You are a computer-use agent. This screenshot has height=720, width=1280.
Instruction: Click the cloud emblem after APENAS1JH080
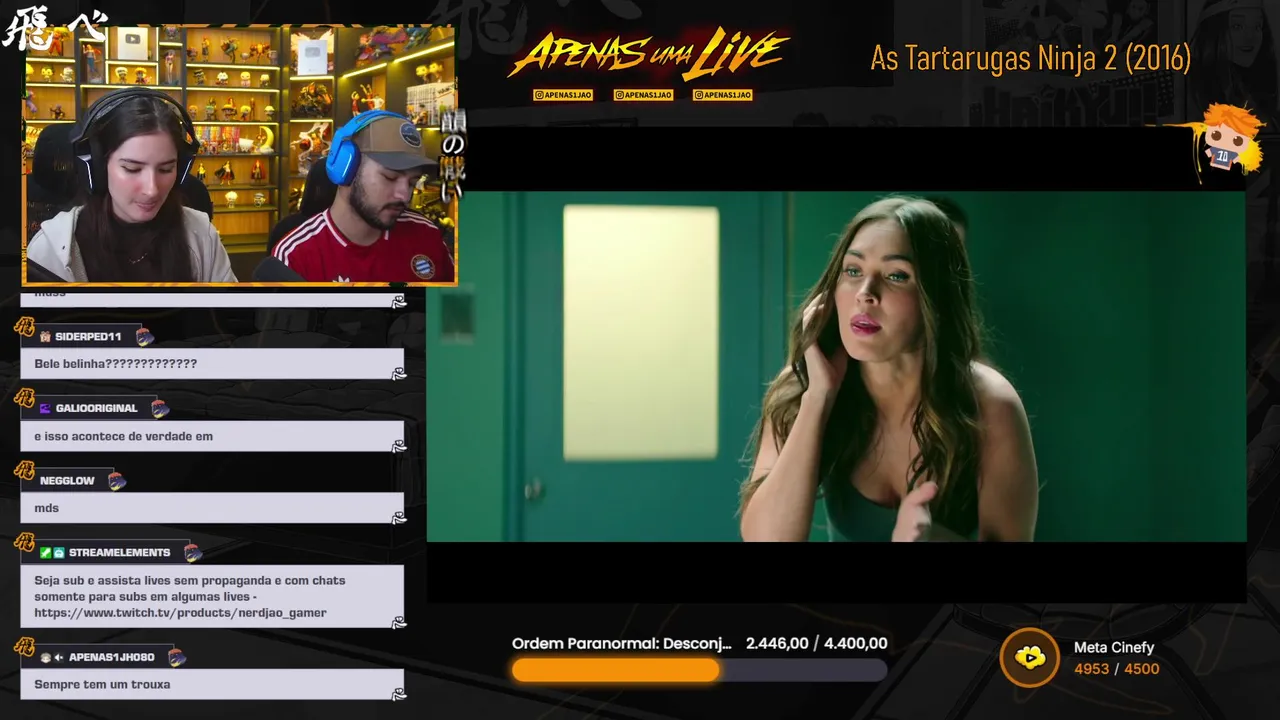click(x=176, y=658)
